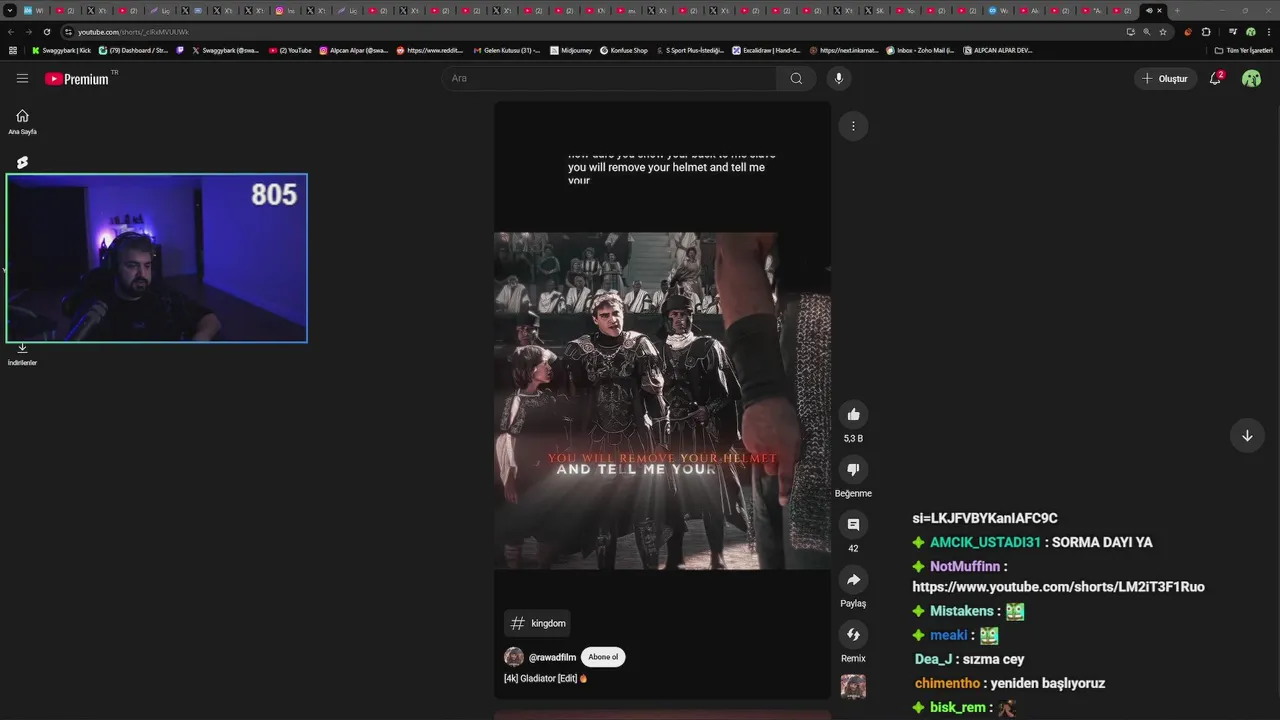Open the Midjourney bookmark
Screen dimensions: 1280x720
(x=571, y=50)
